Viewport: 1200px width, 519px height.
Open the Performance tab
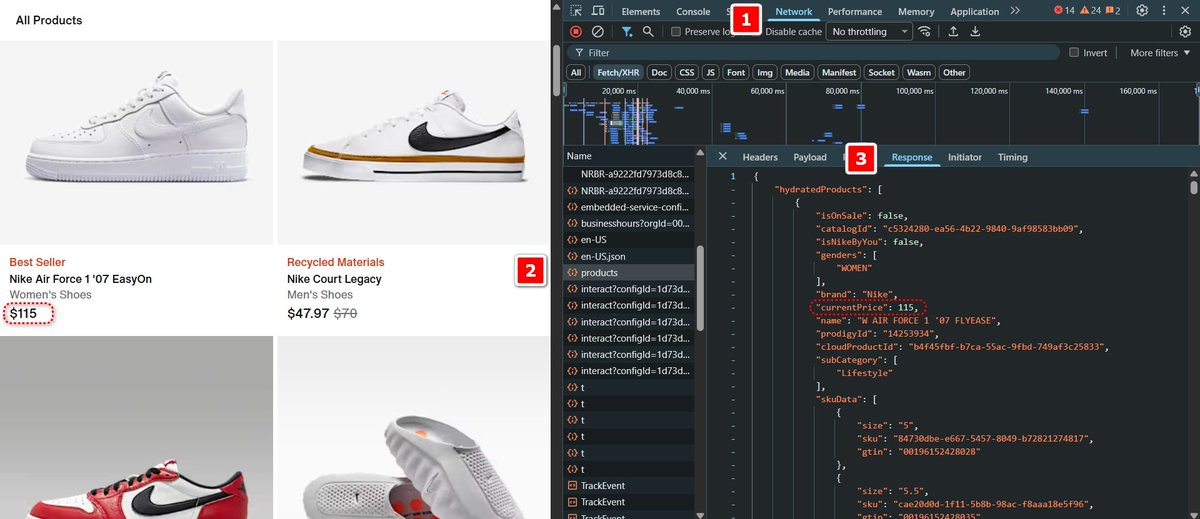(x=855, y=12)
